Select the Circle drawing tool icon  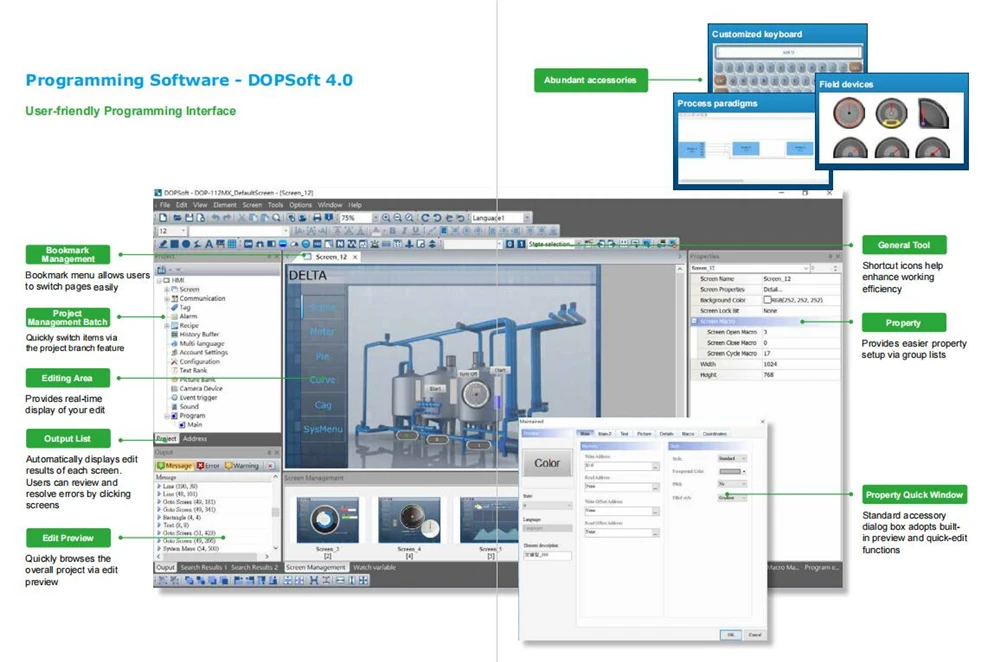point(186,244)
